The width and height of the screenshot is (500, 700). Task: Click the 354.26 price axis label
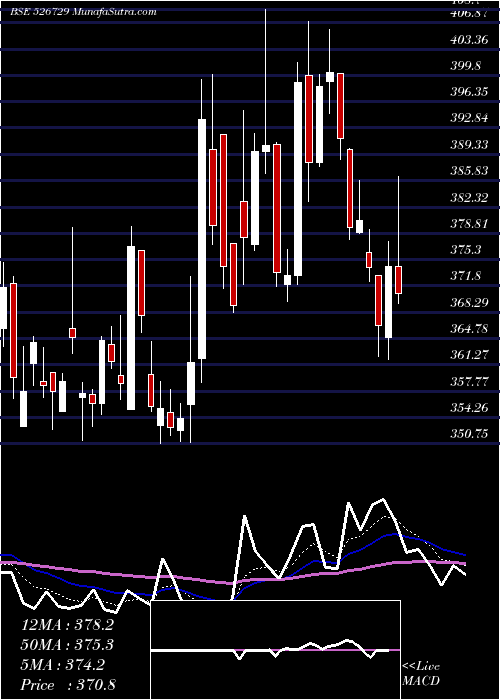pos(469,408)
